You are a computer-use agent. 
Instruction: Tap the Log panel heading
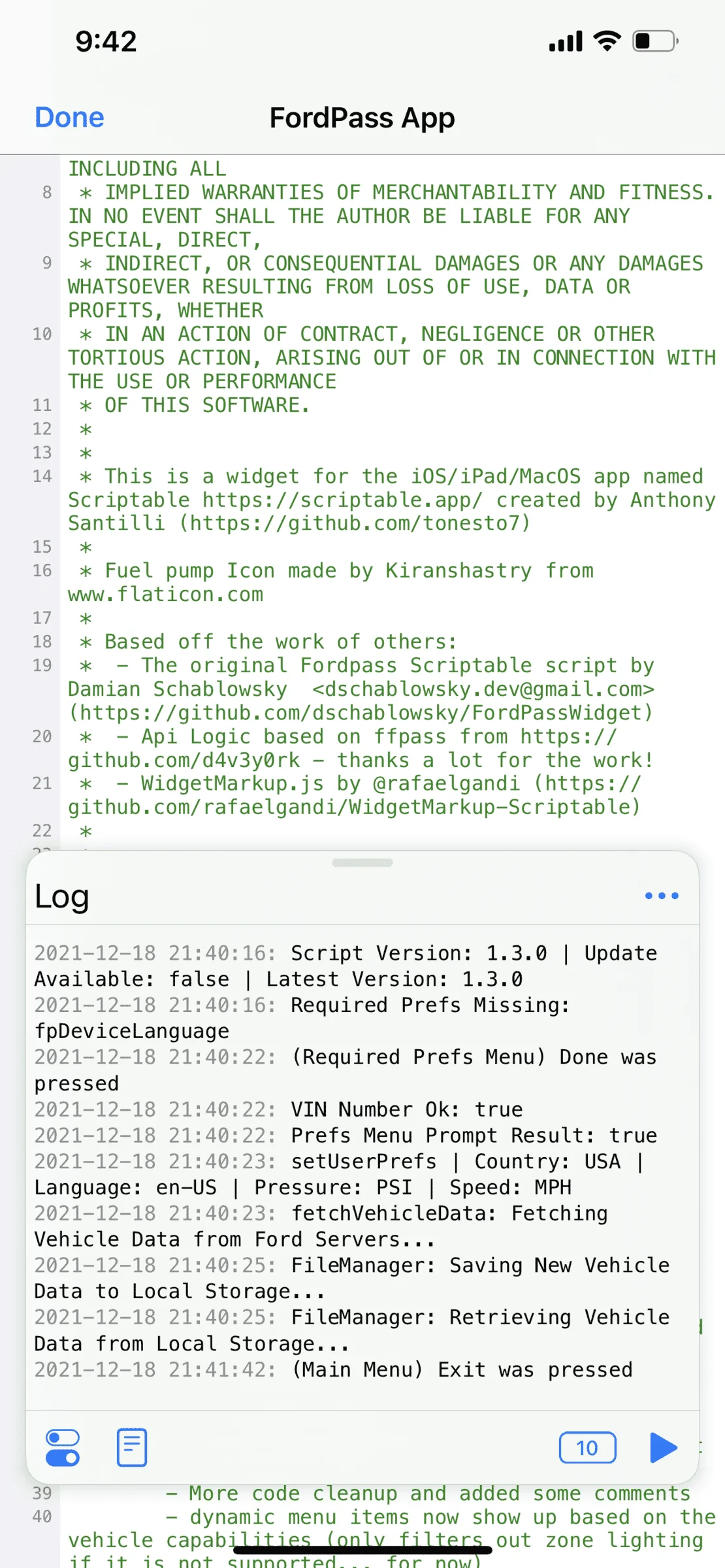point(62,896)
